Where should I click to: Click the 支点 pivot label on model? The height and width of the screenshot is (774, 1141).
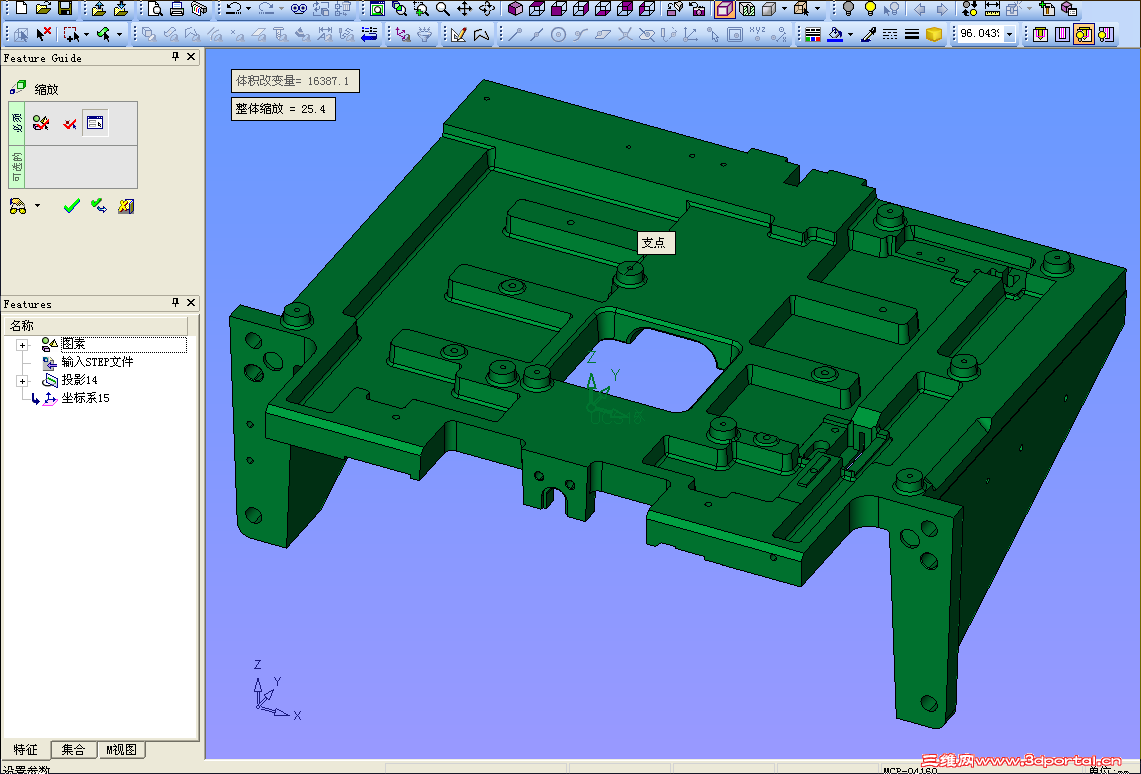point(656,243)
